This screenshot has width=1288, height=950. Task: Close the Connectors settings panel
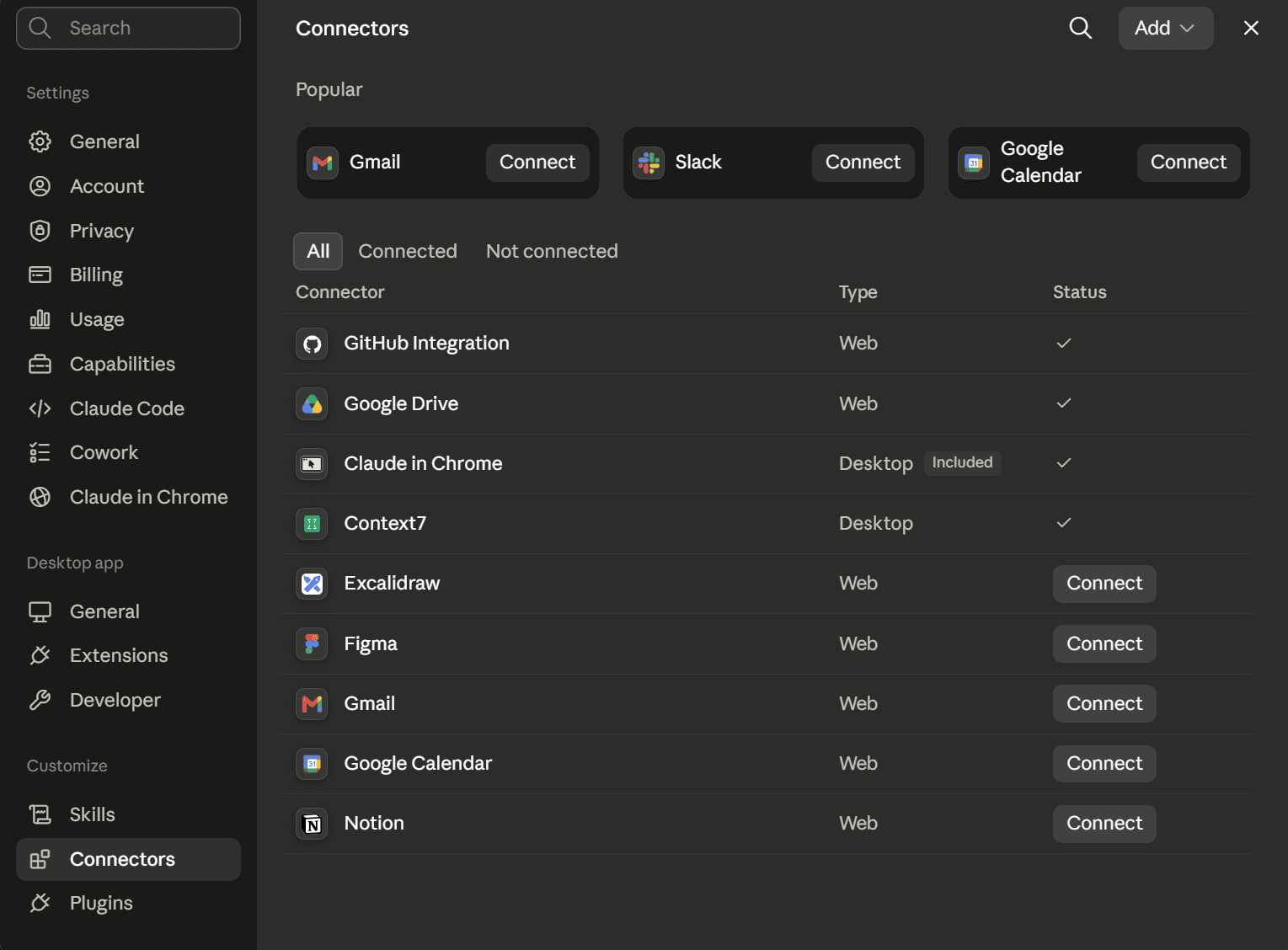pyautogui.click(x=1251, y=28)
